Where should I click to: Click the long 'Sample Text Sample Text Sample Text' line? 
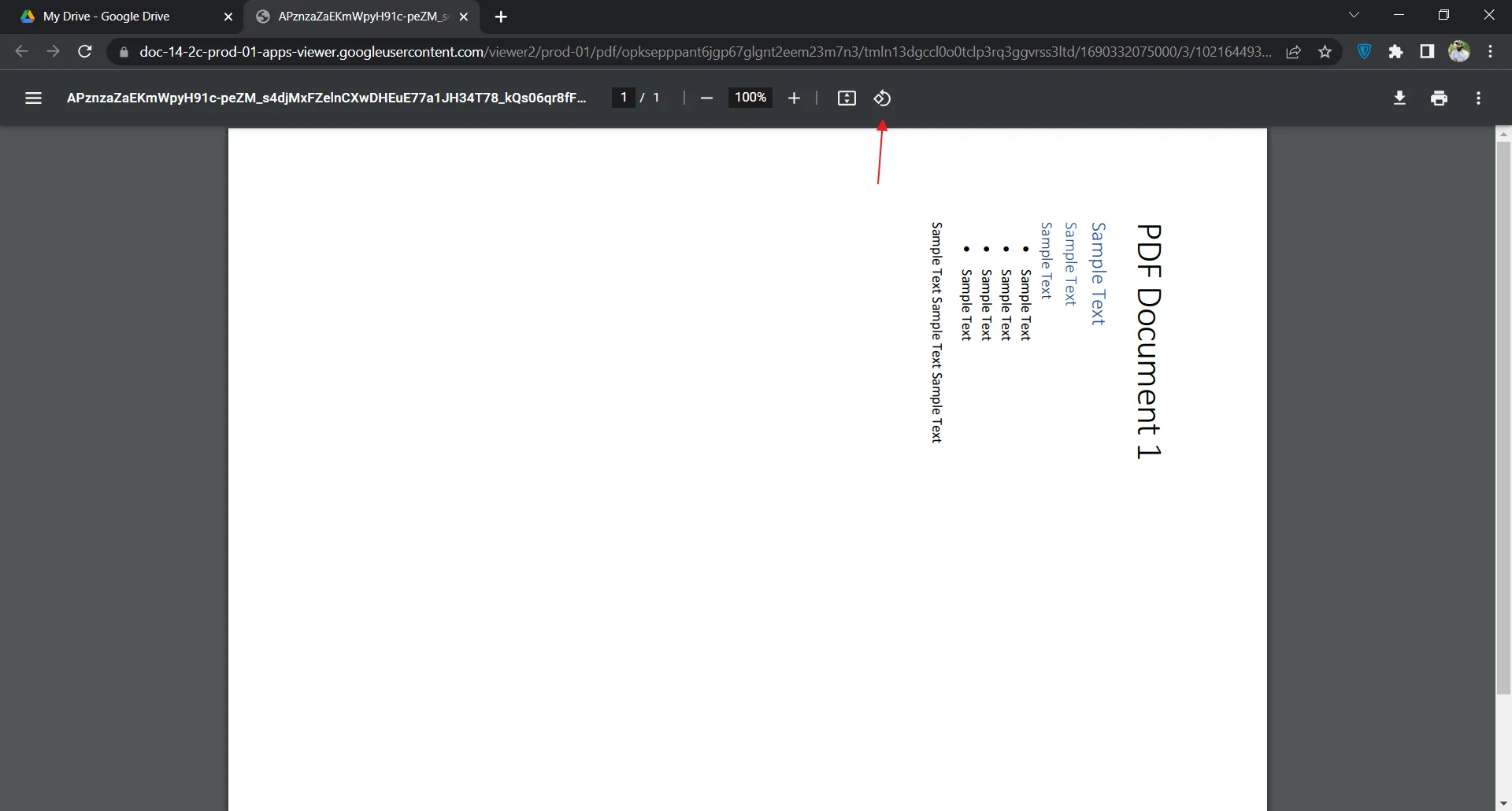coord(937,332)
